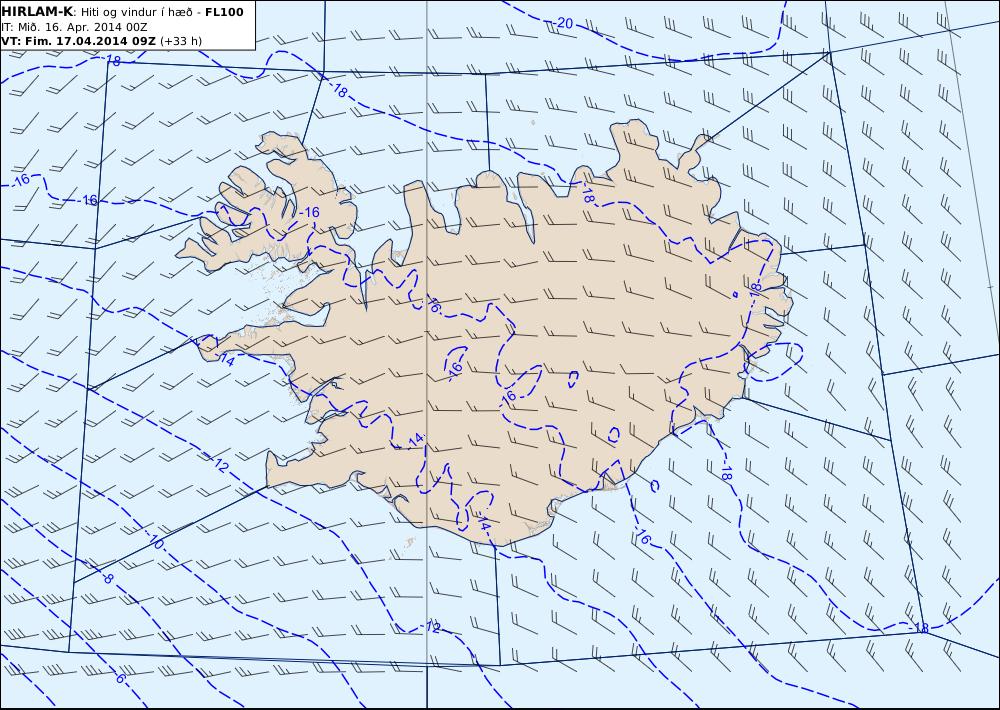1000x710 pixels.
Task: Click the -6 isotherm contour label
Action: pyautogui.click(x=119, y=677)
